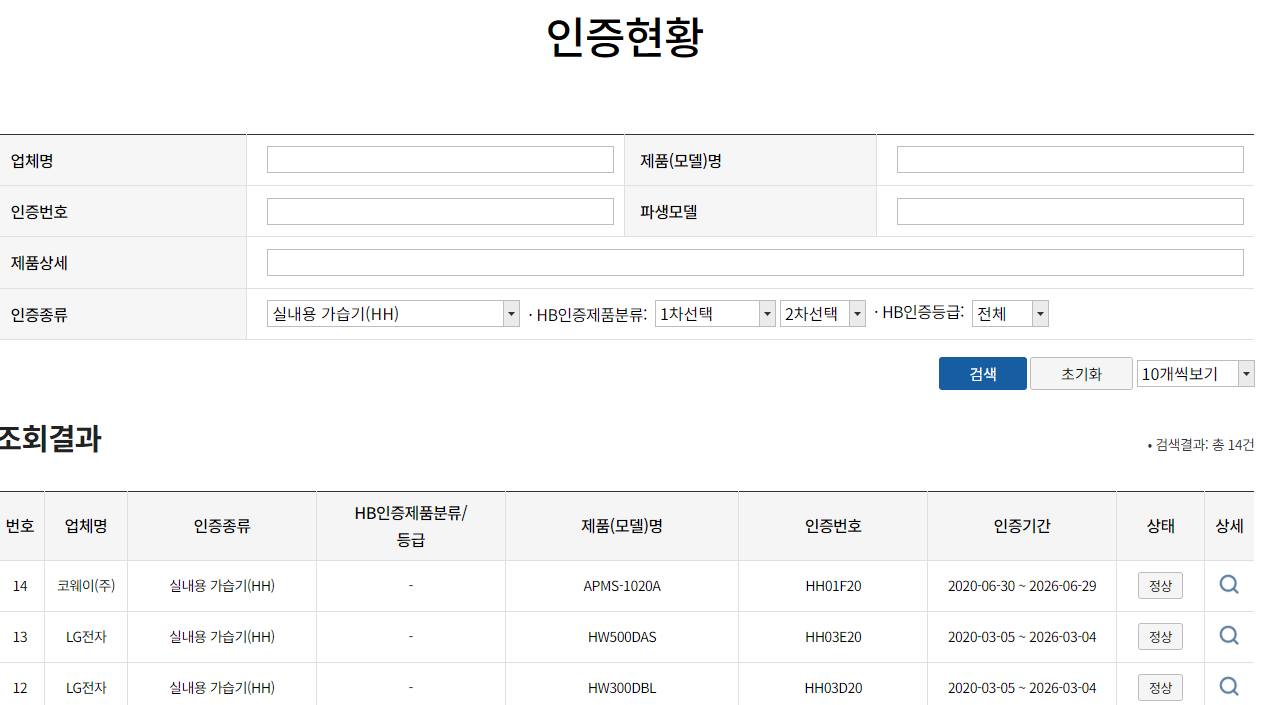Click the 정상 status badge for HW500DAS
The height and width of the screenshot is (705, 1262).
(1159, 636)
